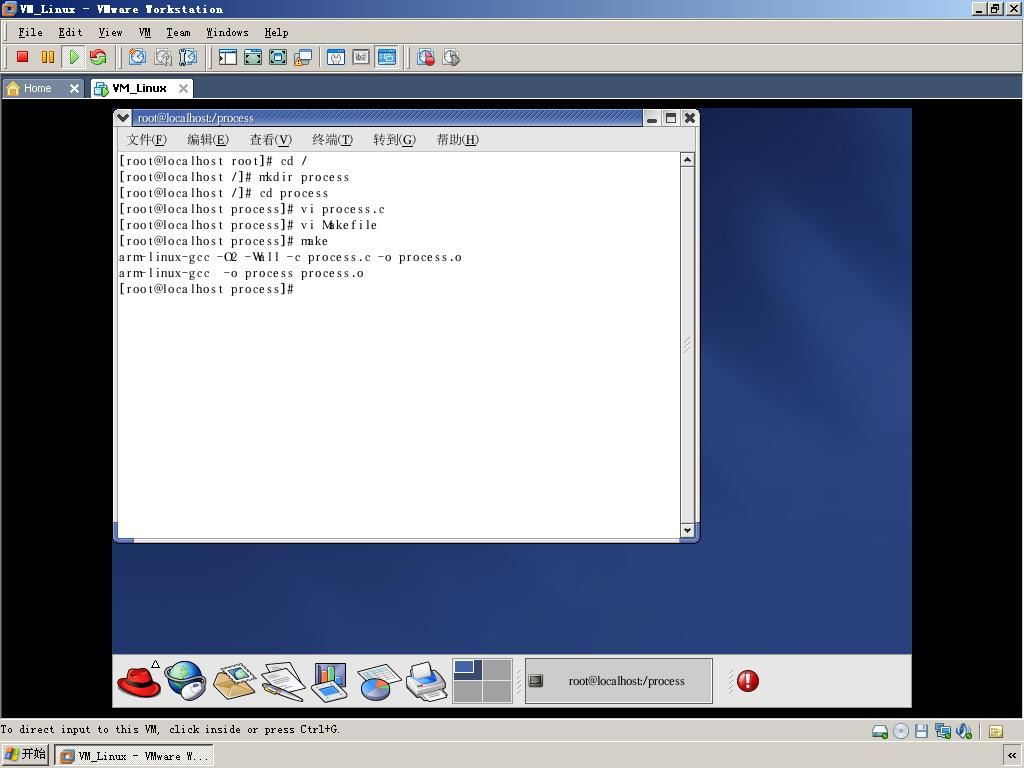Open the email client envelope icon

coord(234,680)
